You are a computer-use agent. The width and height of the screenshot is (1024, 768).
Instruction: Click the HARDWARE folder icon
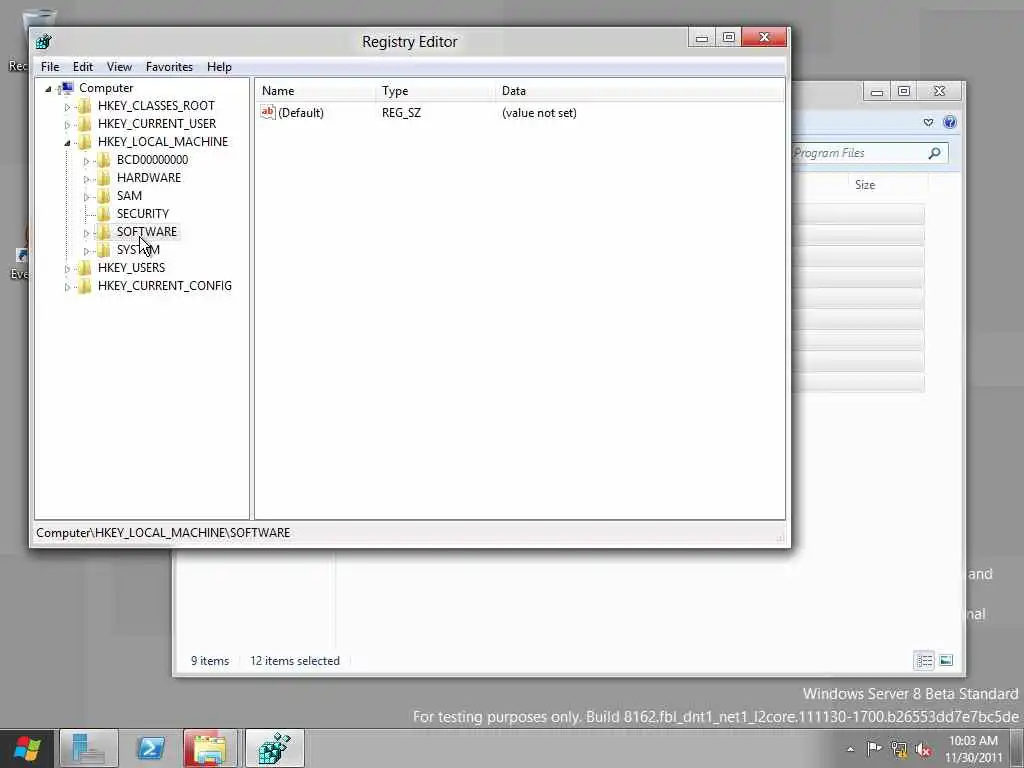pyautogui.click(x=103, y=178)
